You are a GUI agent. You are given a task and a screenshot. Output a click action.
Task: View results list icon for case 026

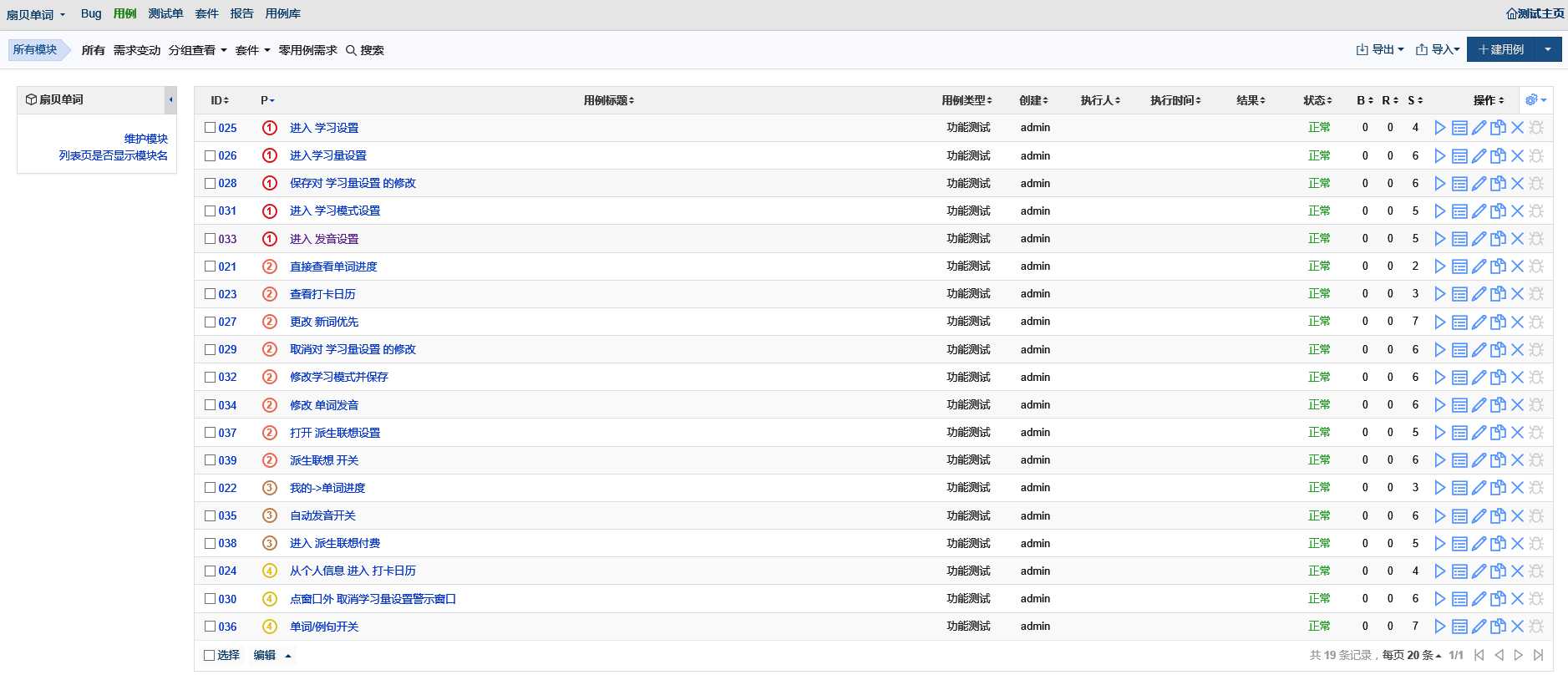pyautogui.click(x=1459, y=155)
